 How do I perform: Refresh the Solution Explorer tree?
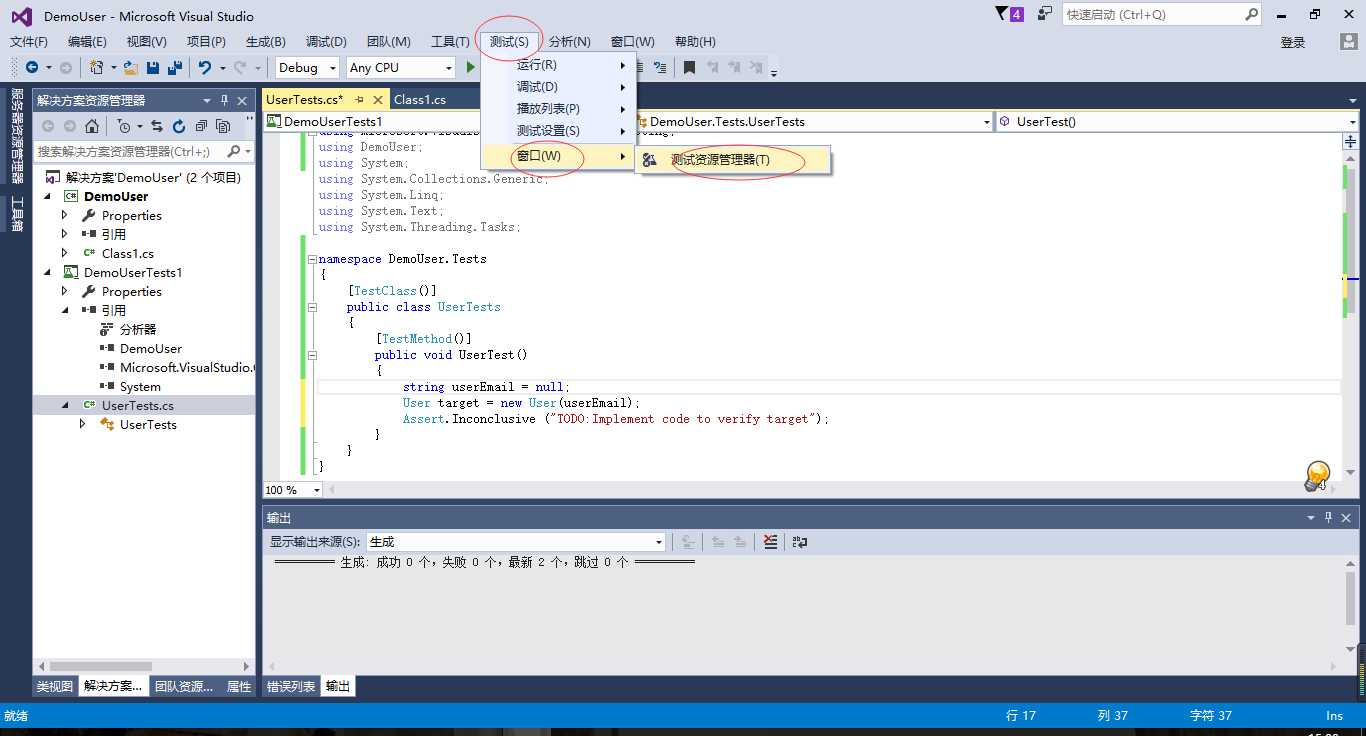(179, 126)
